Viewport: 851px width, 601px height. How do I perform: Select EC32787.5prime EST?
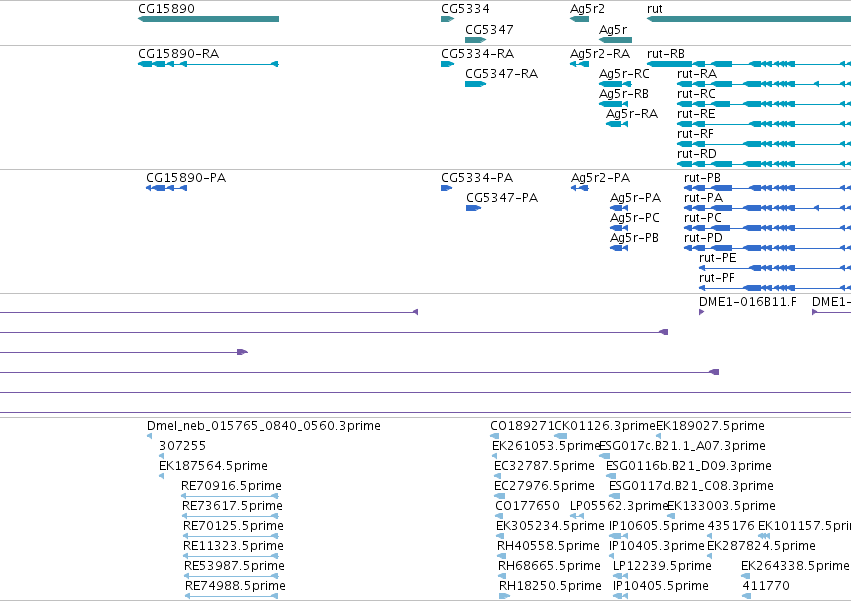click(x=498, y=476)
